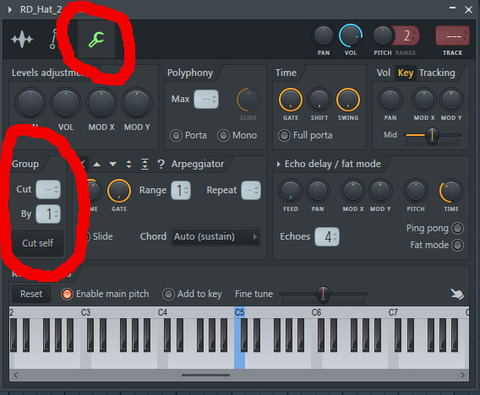Image resolution: width=480 pixels, height=395 pixels.
Task: Click the hand icon right of Fine tune
Action: (x=457, y=294)
